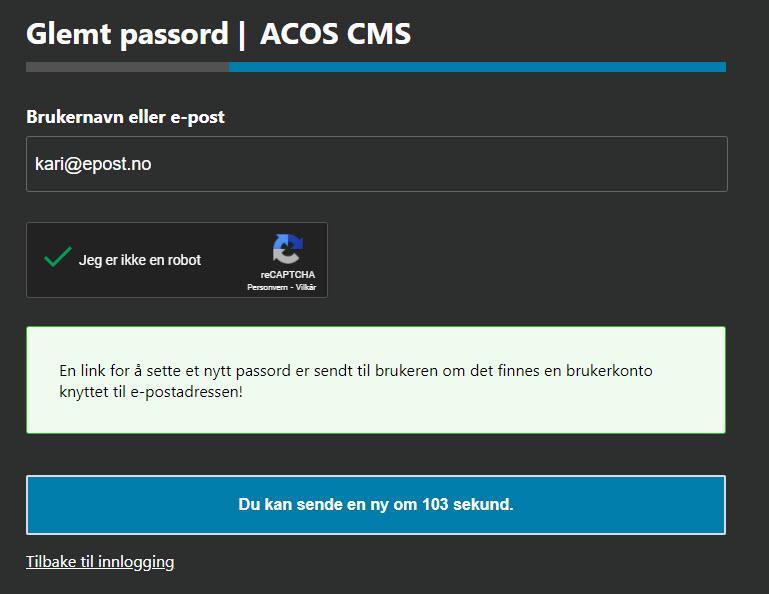Click the Brukernavn eller e-post label
769x594 pixels.
[125, 117]
